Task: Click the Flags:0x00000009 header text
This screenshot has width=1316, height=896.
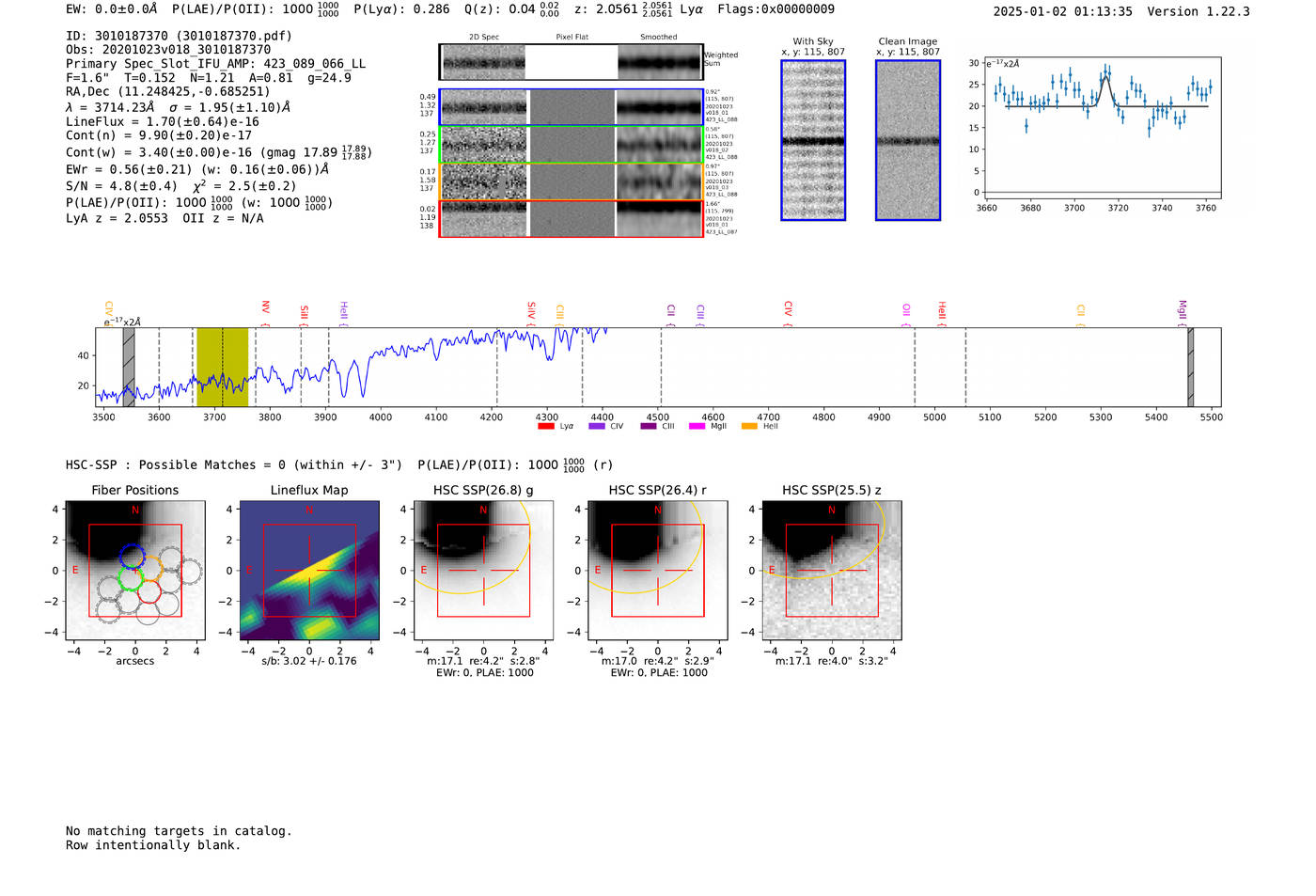Action: [775, 8]
